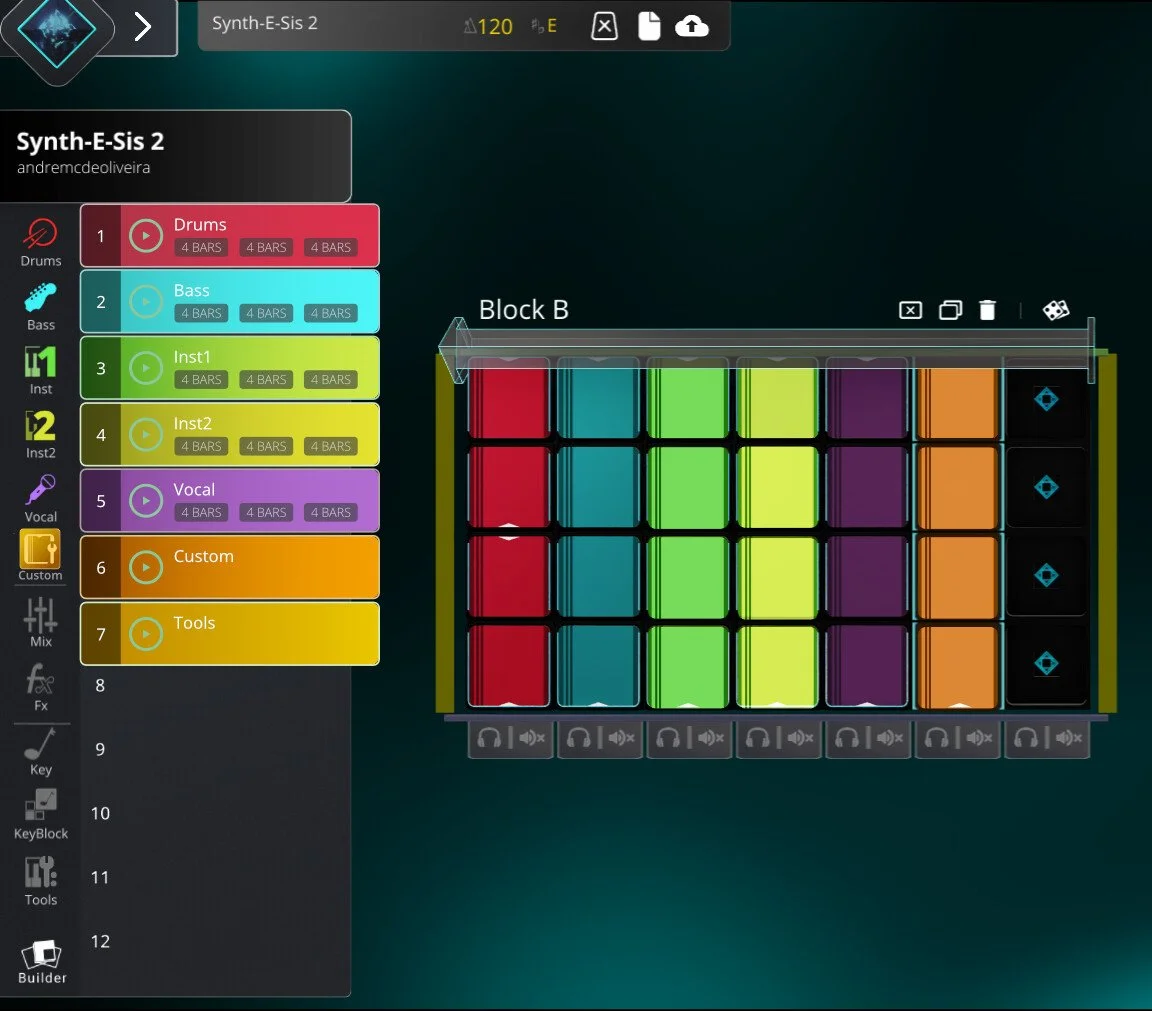Solo the red drums column with headphones
1152x1011 pixels.
point(489,738)
